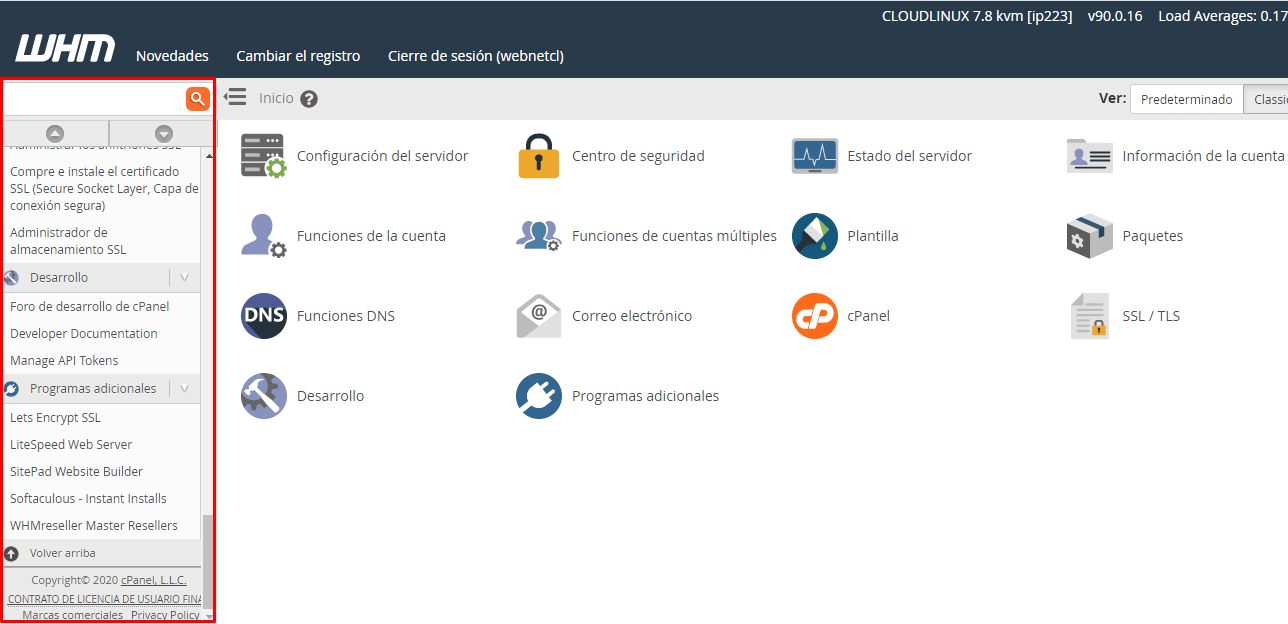The image size is (1288, 624).
Task: Open the Lets Encrypt SSL link
Action: pyautogui.click(x=55, y=418)
